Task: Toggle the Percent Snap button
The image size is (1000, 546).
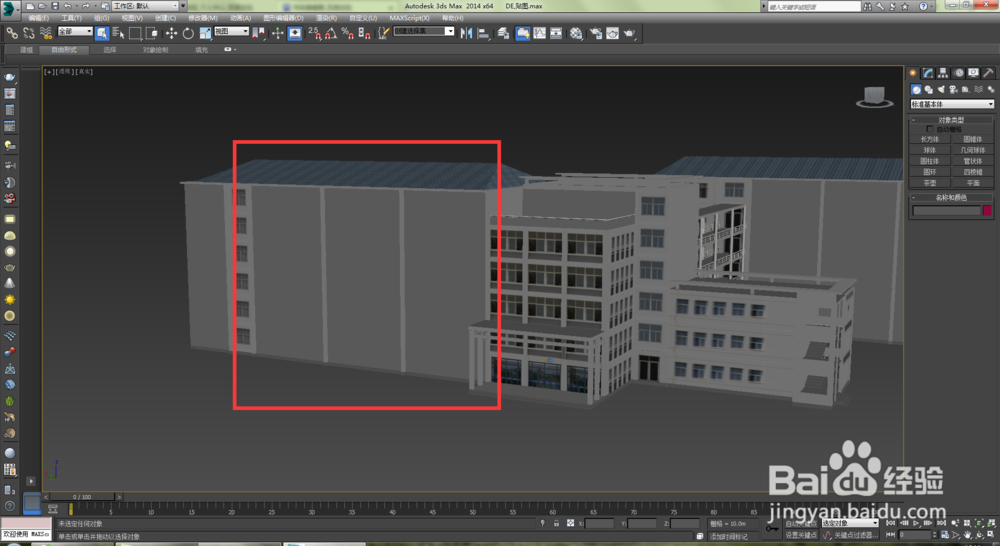Action: point(348,33)
